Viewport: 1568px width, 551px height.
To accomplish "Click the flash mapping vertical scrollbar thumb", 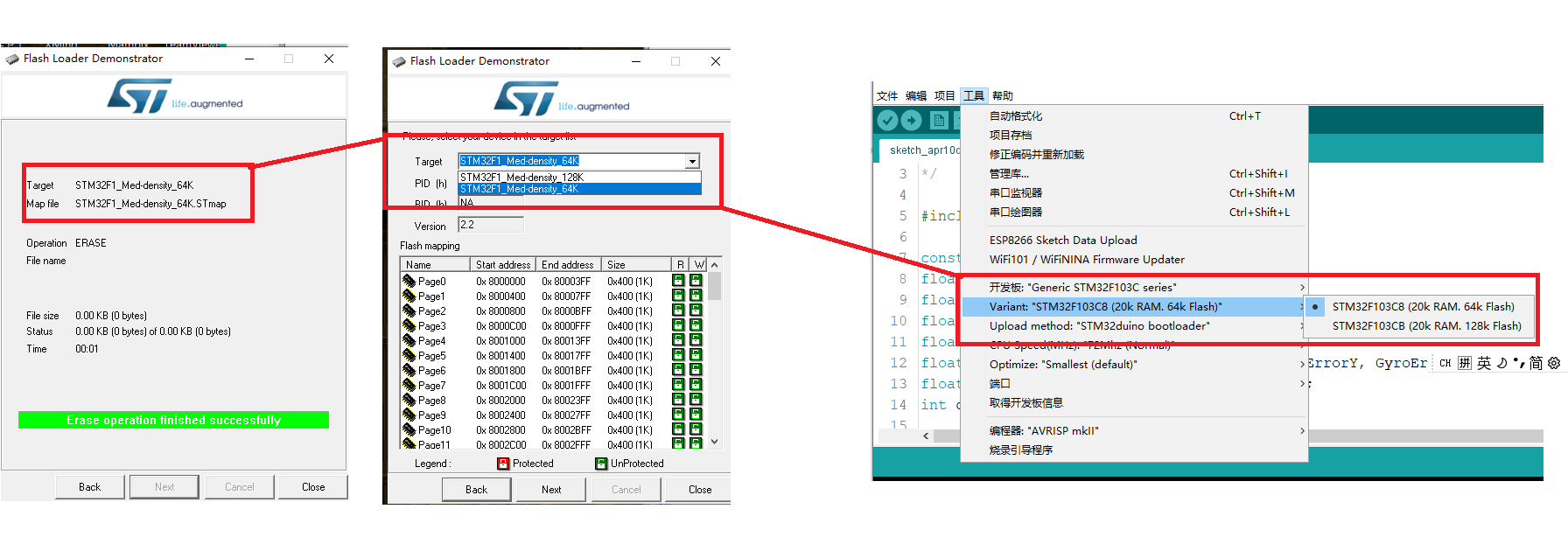I will click(x=715, y=287).
